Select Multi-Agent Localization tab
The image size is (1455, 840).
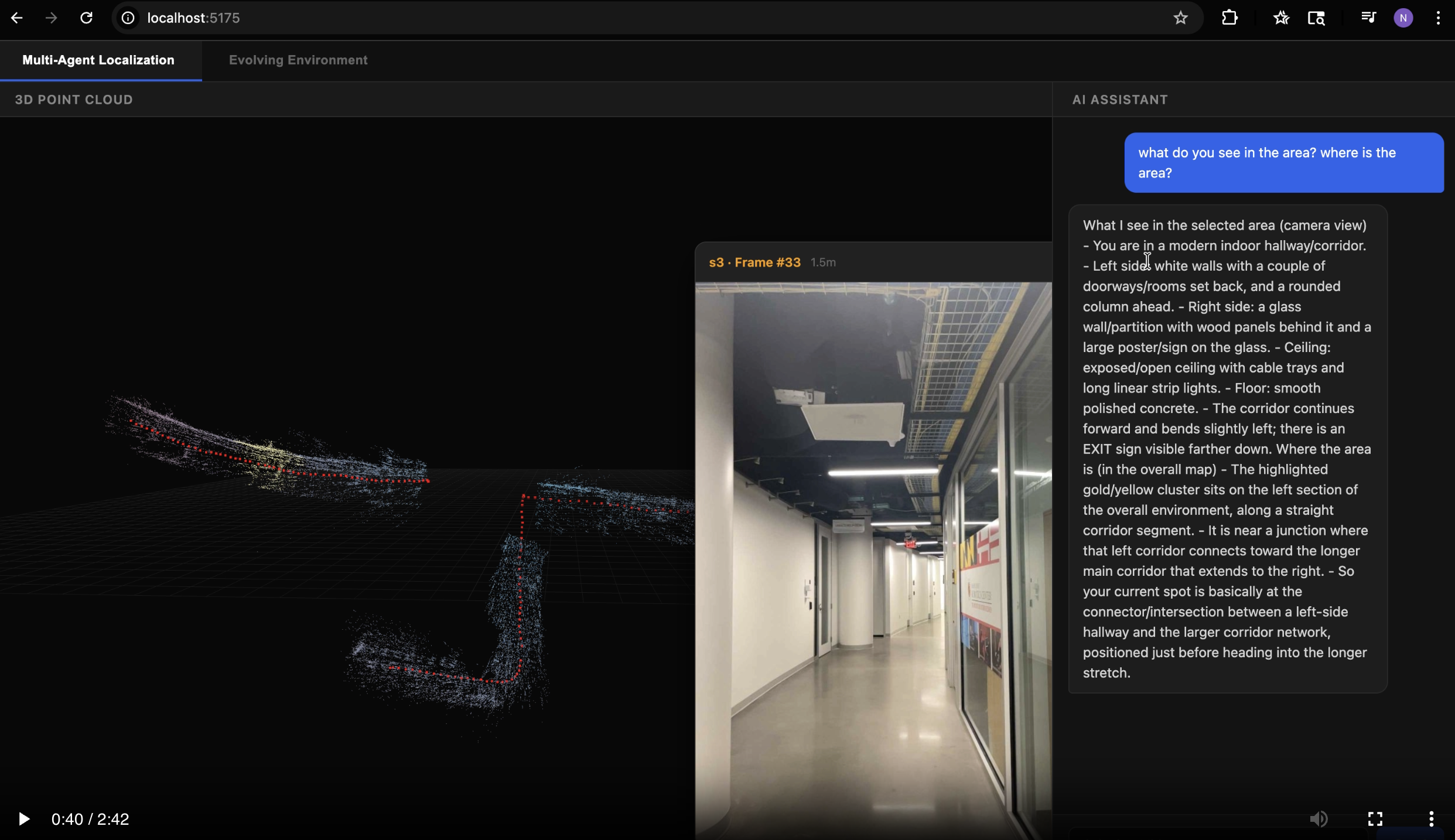click(x=98, y=60)
